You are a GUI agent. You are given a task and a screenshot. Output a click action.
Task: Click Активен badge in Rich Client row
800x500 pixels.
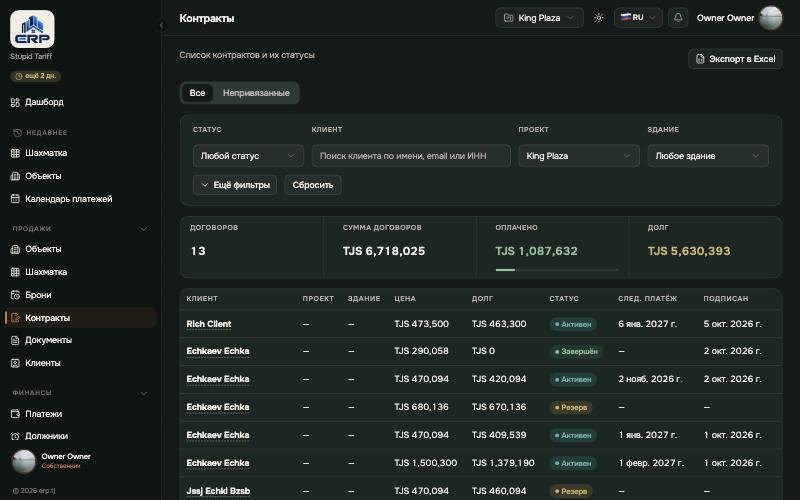[573, 324]
